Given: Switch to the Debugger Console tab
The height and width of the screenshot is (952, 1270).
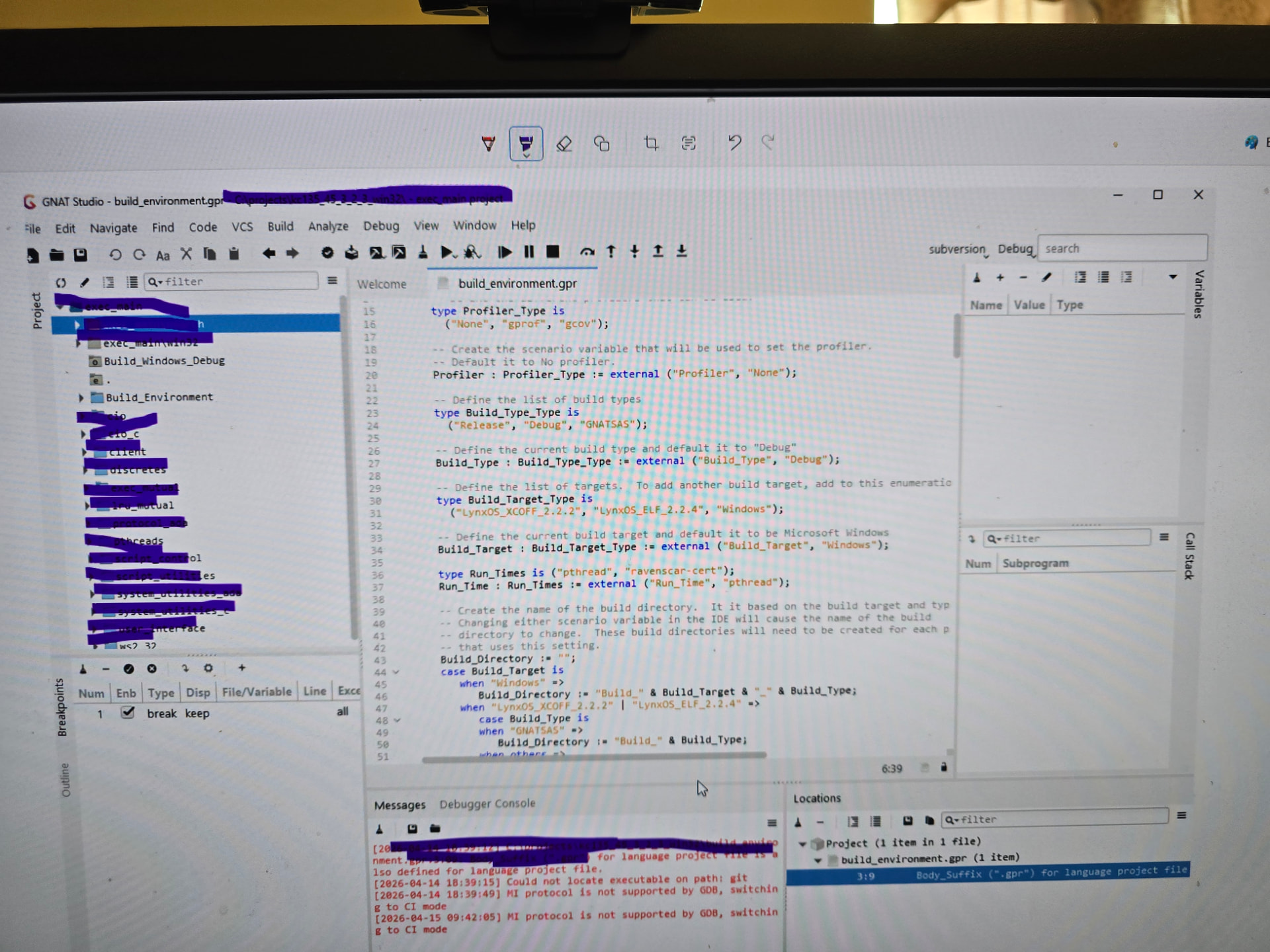Looking at the screenshot, I should coord(487,804).
